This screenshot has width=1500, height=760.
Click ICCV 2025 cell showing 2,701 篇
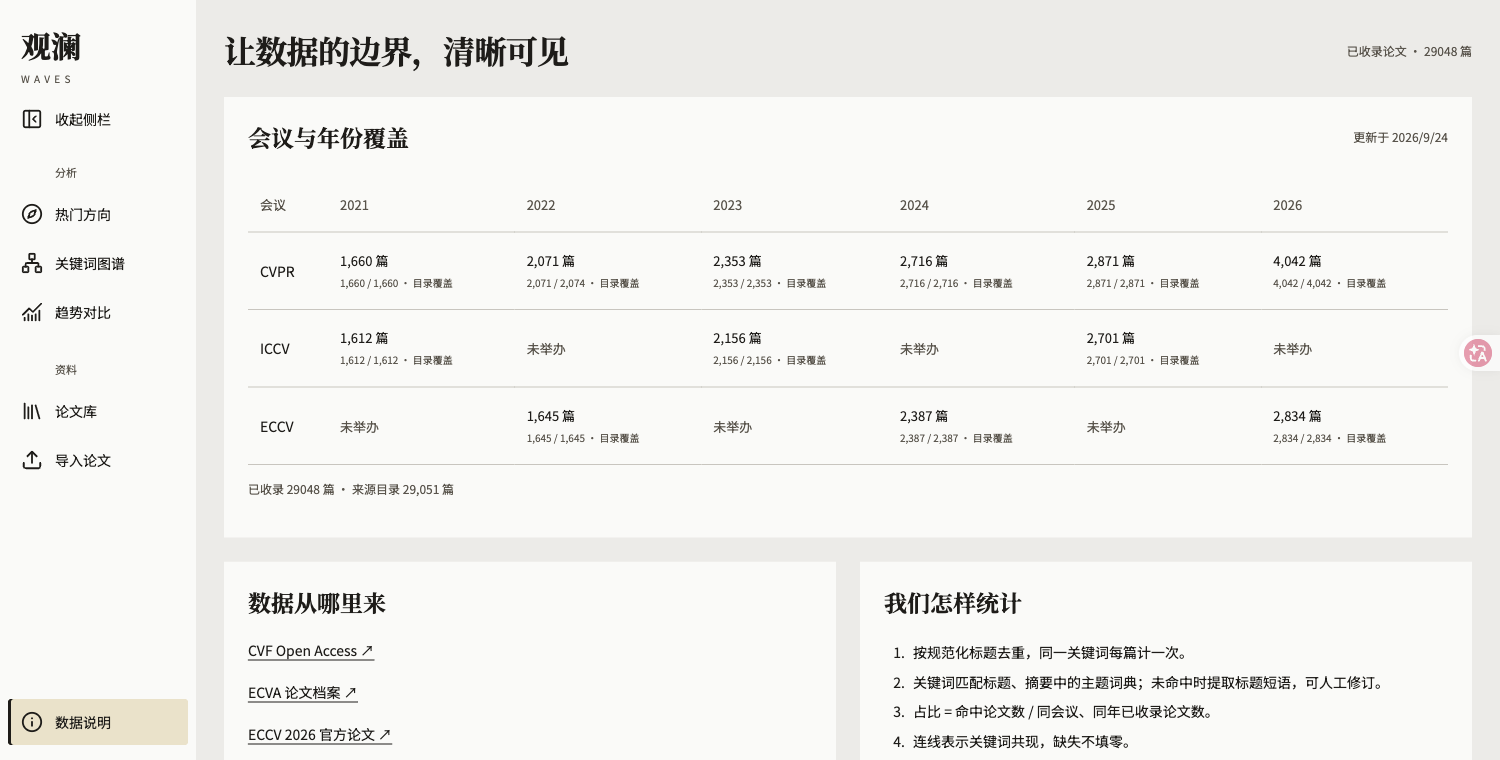(x=1167, y=348)
